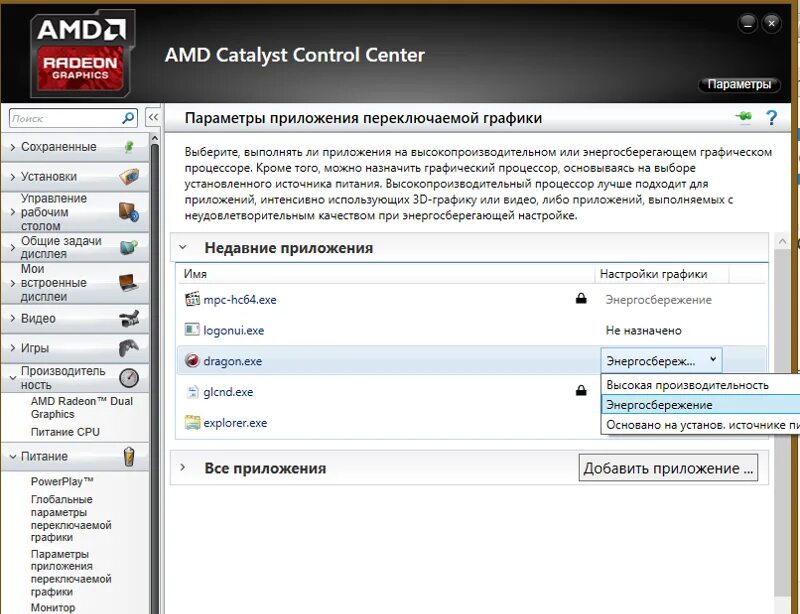800x614 pixels.
Task: Select Высокая производительность option
Action: pos(701,385)
